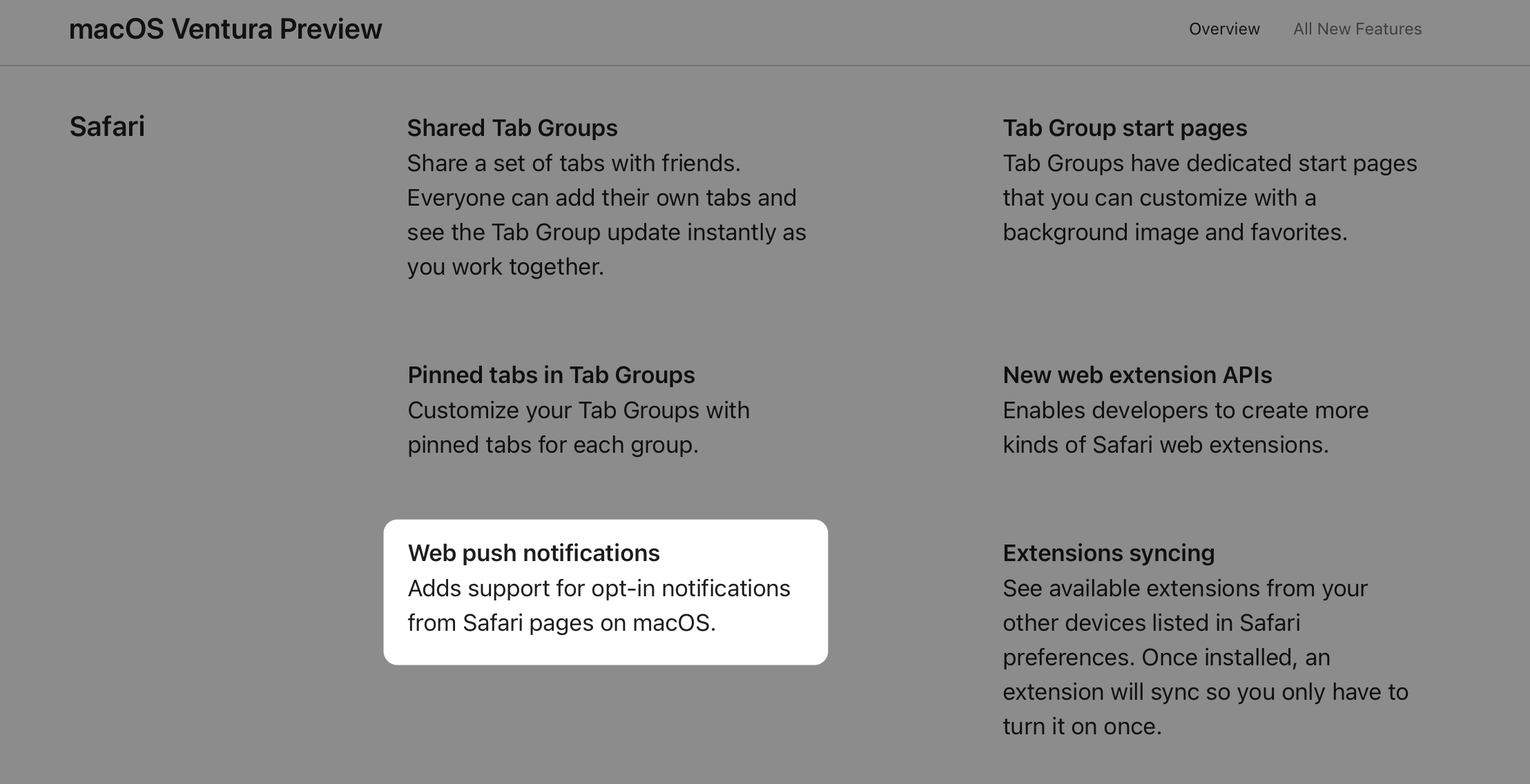Click the New web extension APIs heading
The width and height of the screenshot is (1530, 784).
click(1137, 375)
